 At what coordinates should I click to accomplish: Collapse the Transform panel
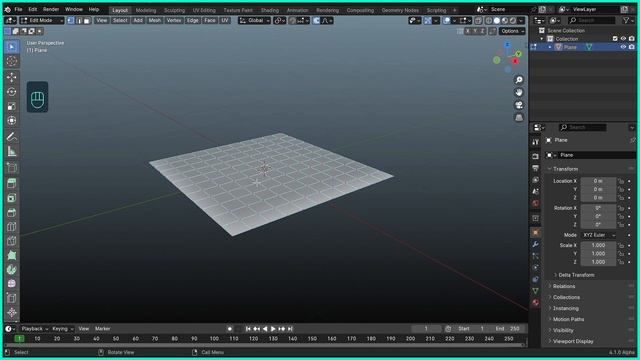[565, 169]
